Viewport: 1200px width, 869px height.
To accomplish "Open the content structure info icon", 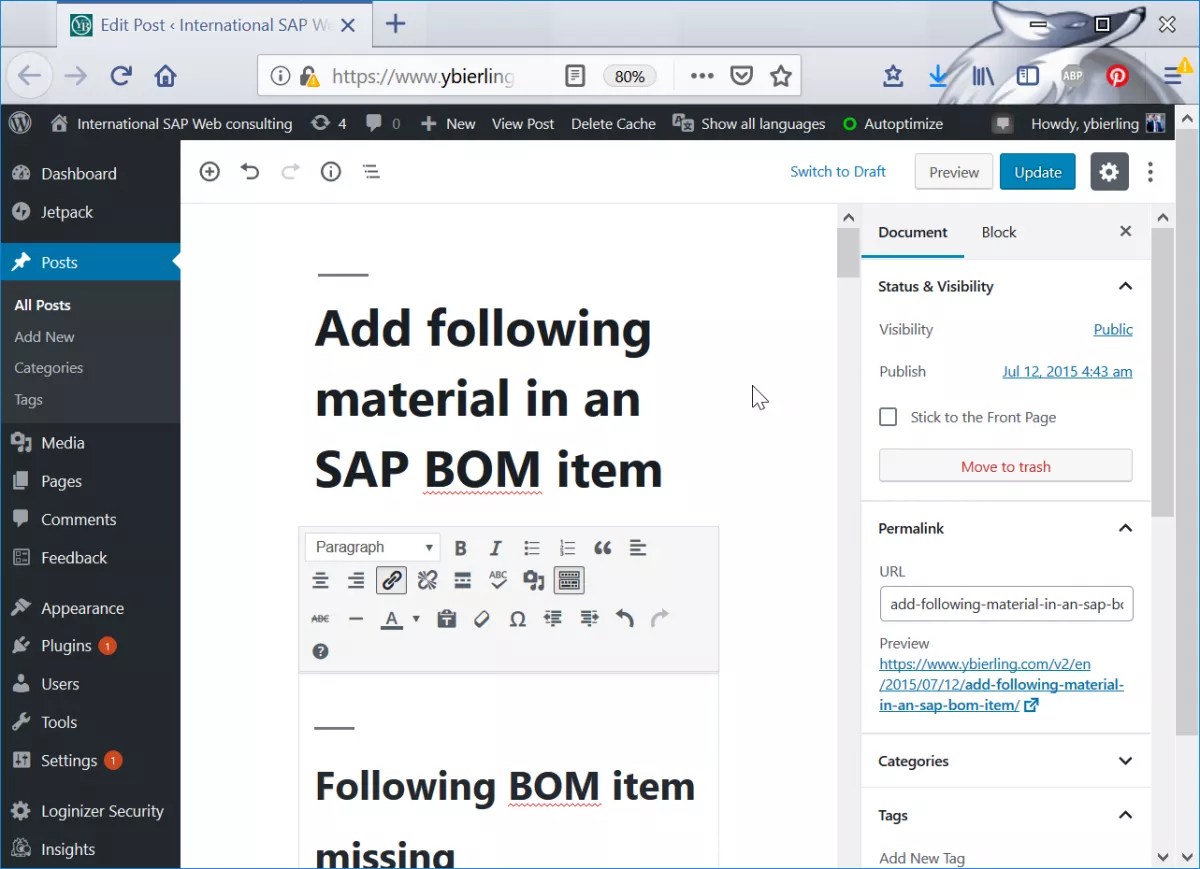I will (x=331, y=172).
